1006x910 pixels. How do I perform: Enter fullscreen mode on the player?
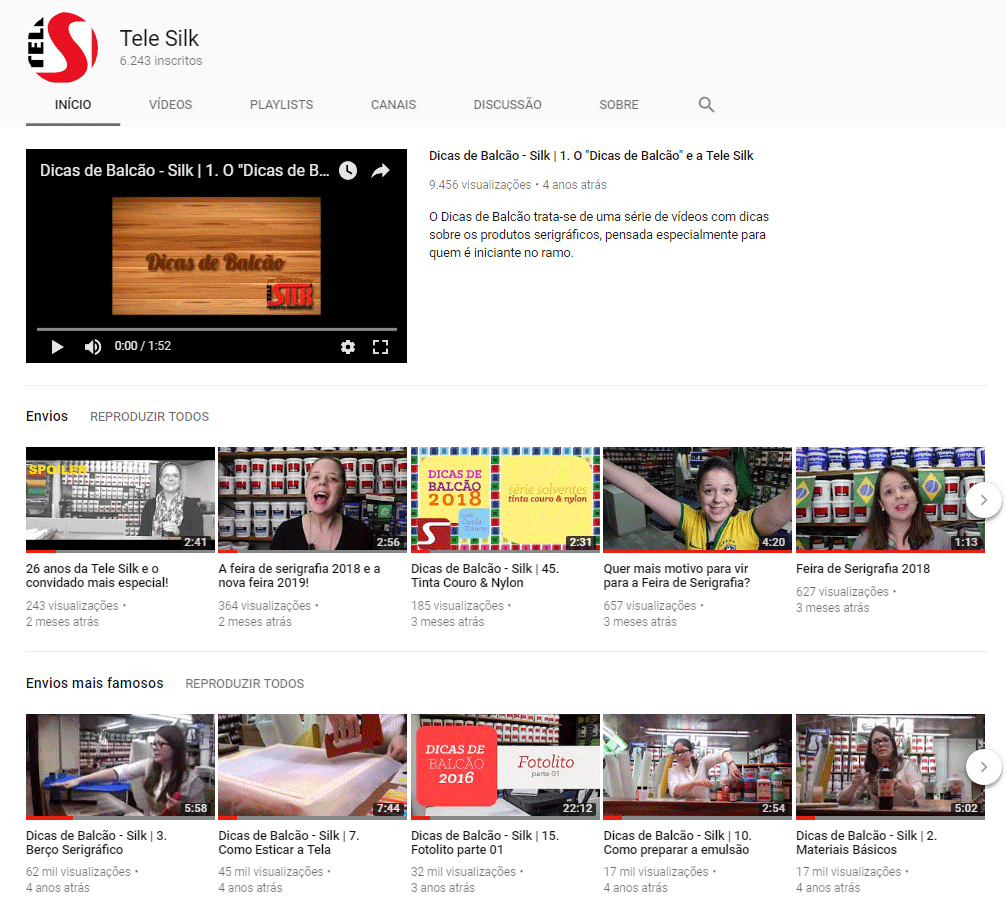[x=380, y=346]
